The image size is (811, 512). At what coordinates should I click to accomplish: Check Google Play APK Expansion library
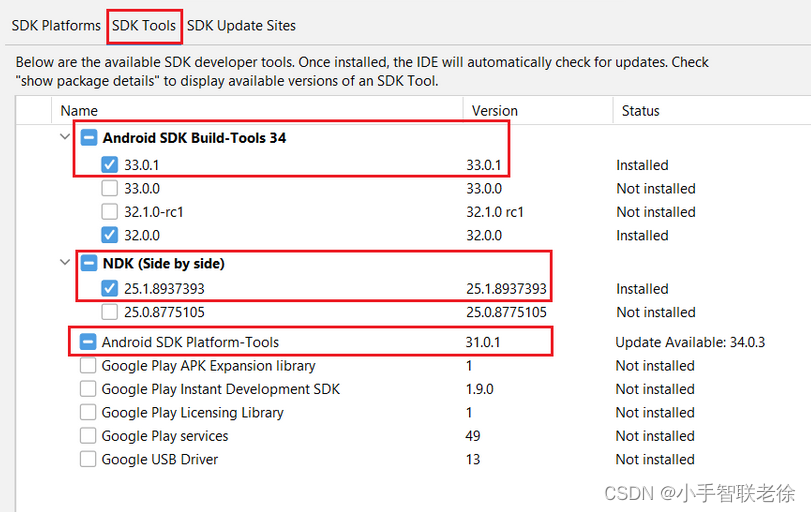[x=88, y=366]
